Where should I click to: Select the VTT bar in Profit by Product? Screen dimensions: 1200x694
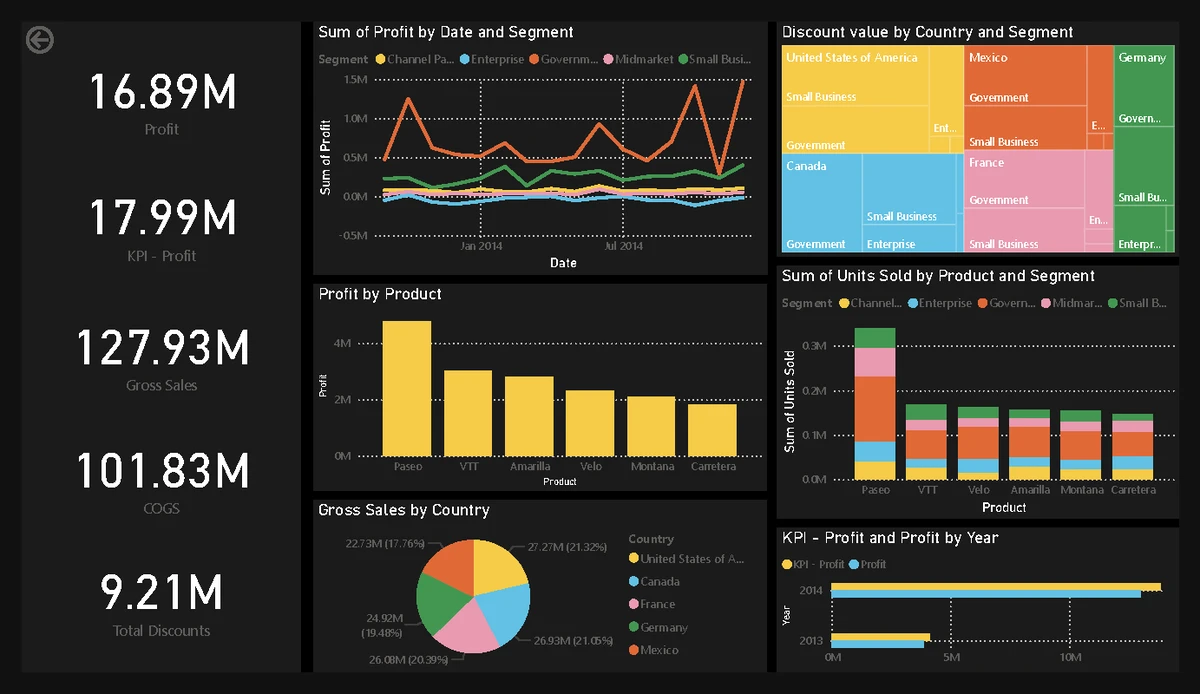coord(468,413)
